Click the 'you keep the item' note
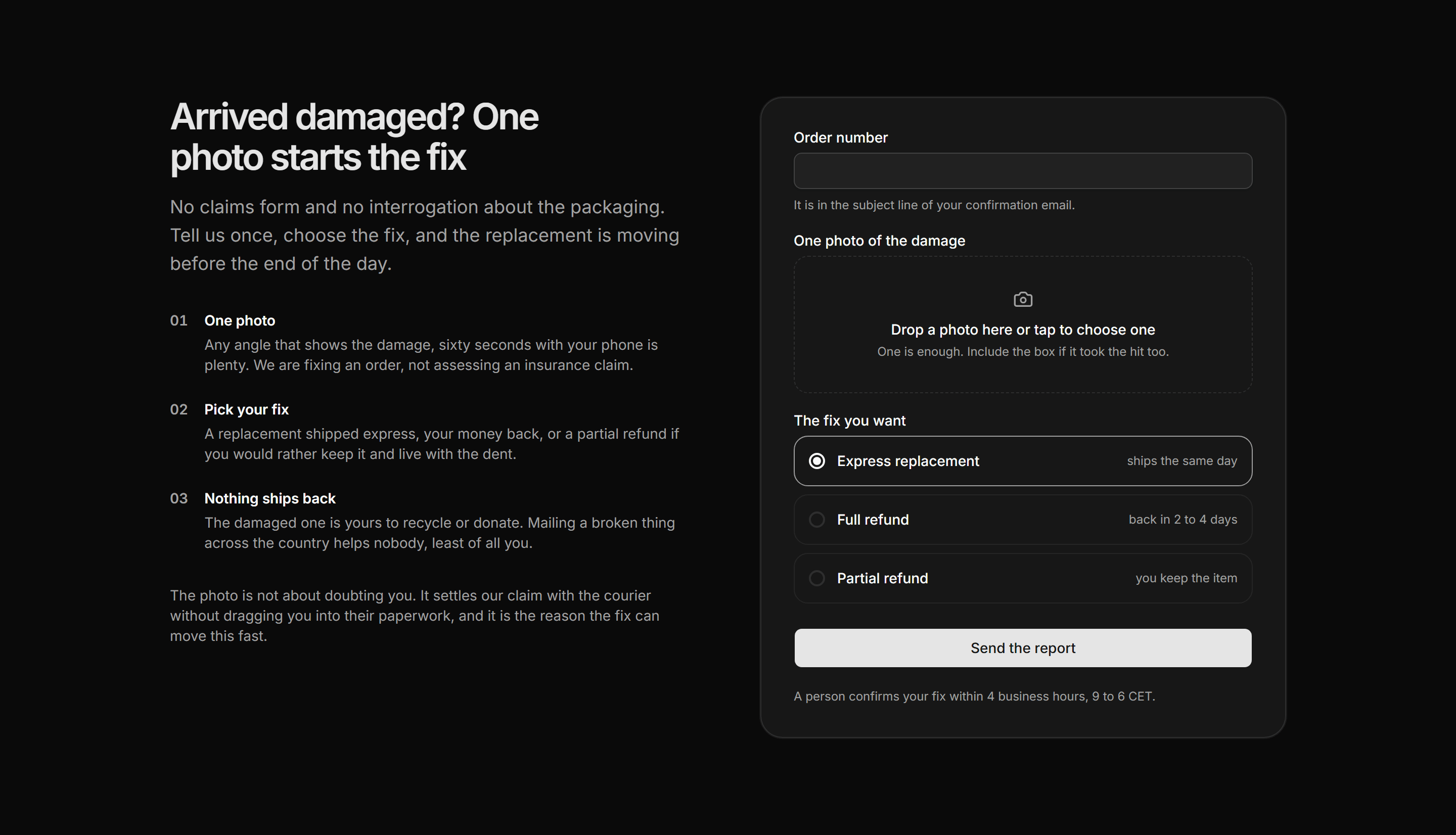Screen dimensions: 1456x835 point(1186,578)
